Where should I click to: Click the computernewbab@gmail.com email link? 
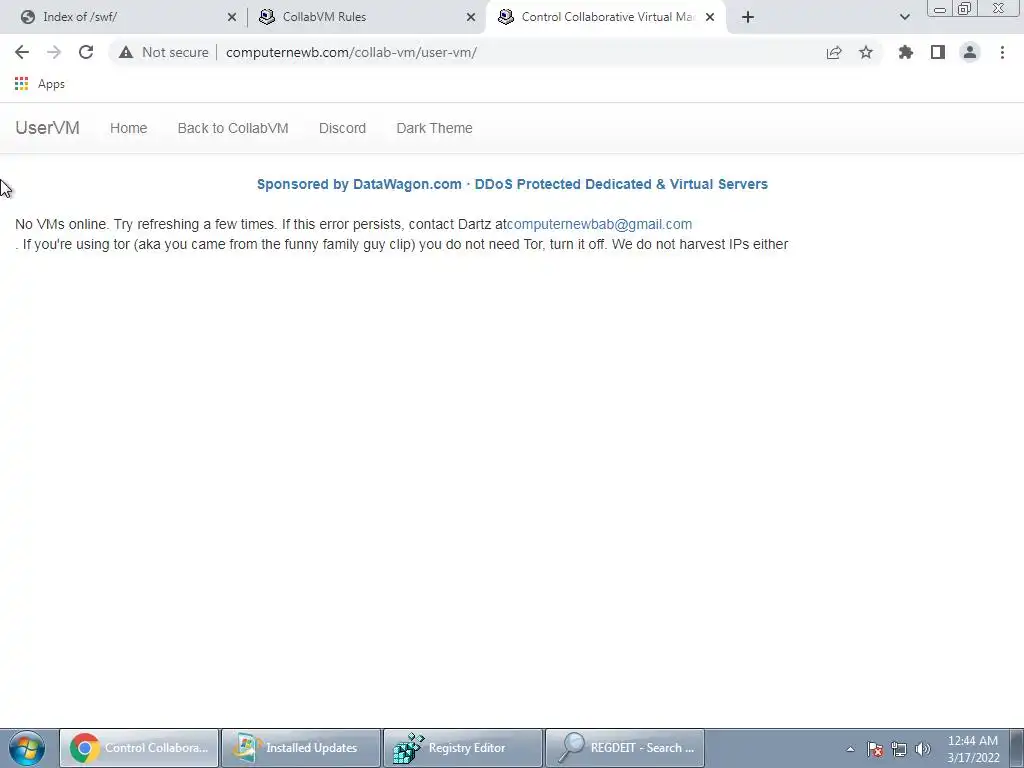click(600, 224)
